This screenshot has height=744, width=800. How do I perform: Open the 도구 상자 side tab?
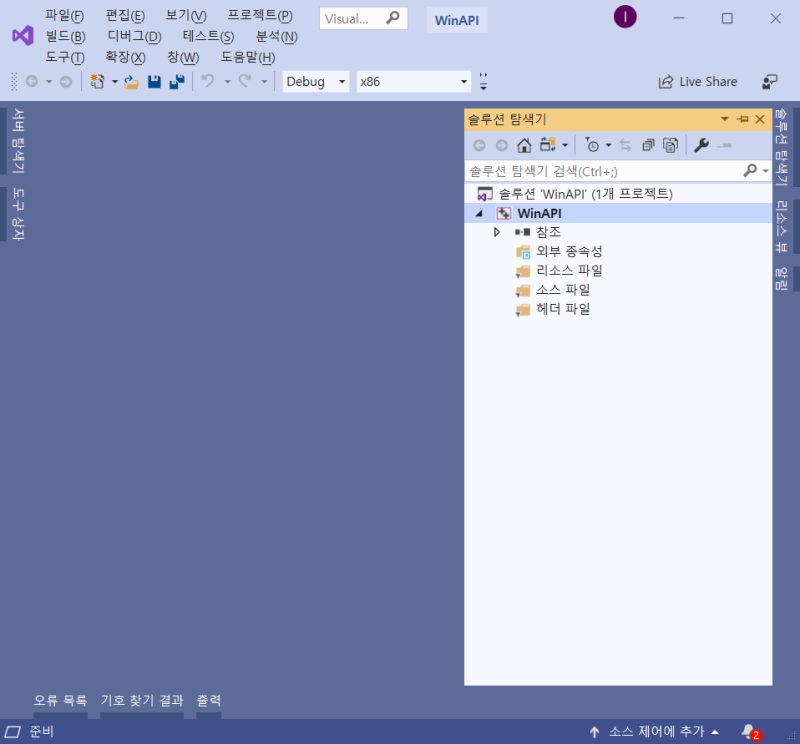coord(18,214)
